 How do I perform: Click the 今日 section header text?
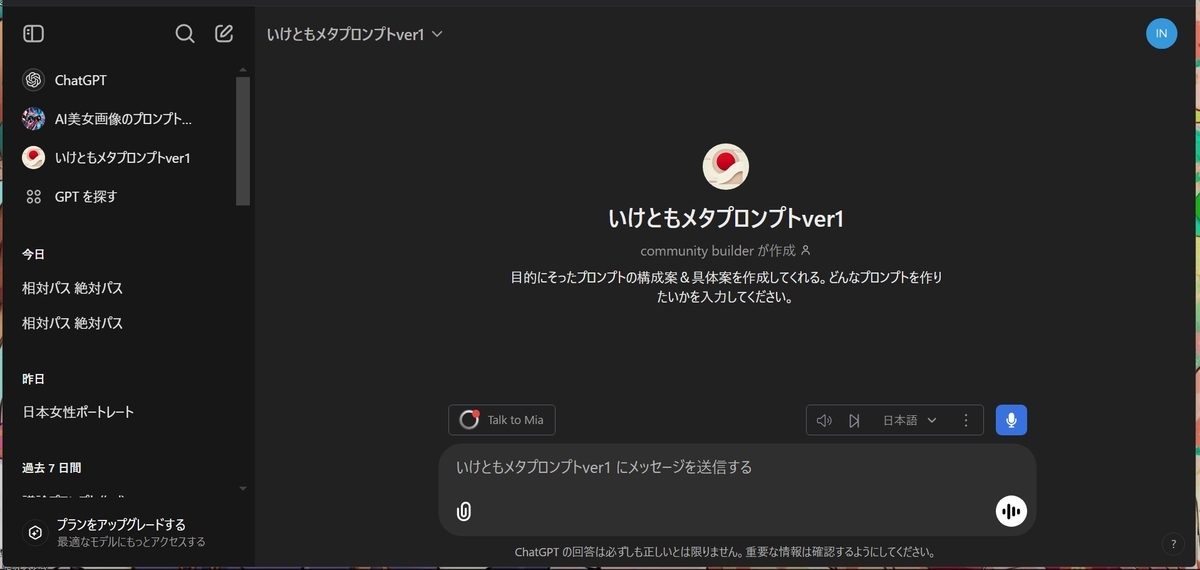34,254
